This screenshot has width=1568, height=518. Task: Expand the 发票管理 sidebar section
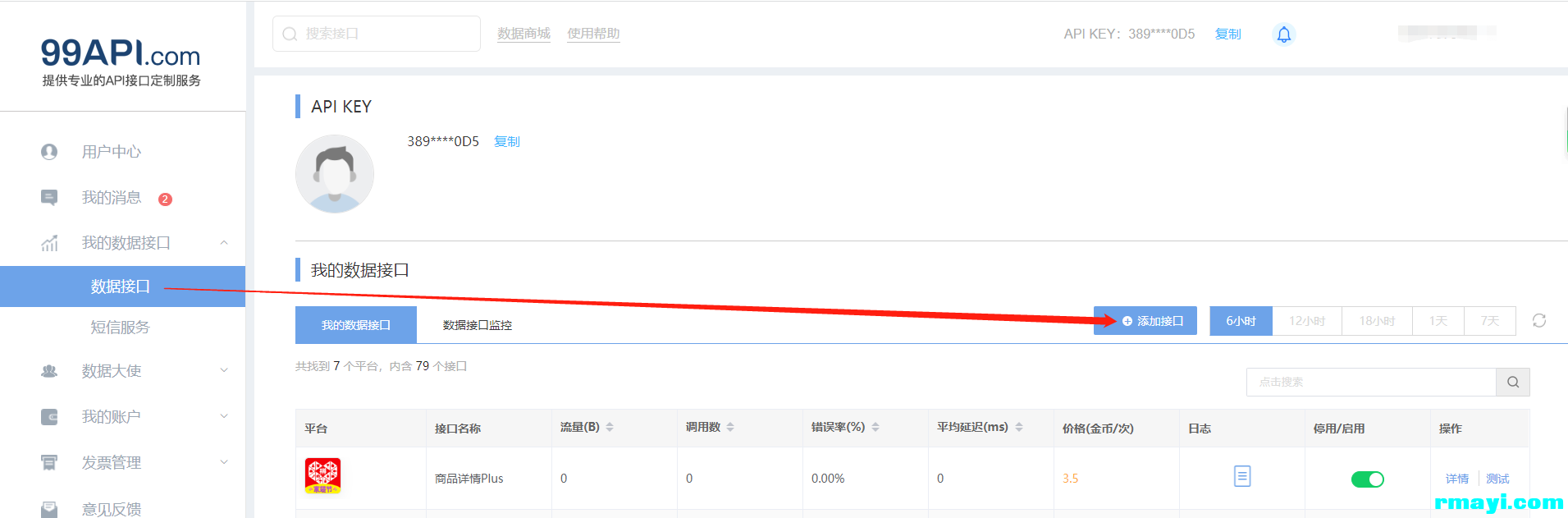(x=224, y=463)
